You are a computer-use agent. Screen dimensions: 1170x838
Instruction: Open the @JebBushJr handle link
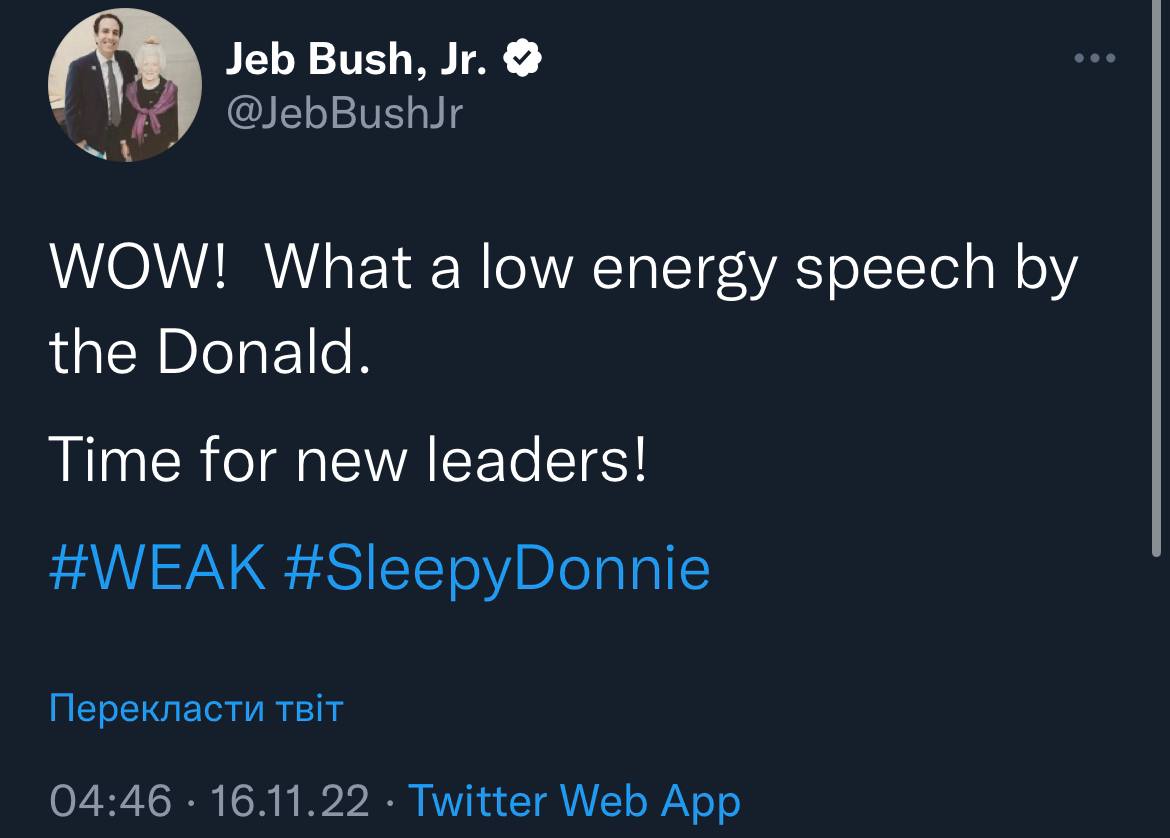tap(344, 116)
